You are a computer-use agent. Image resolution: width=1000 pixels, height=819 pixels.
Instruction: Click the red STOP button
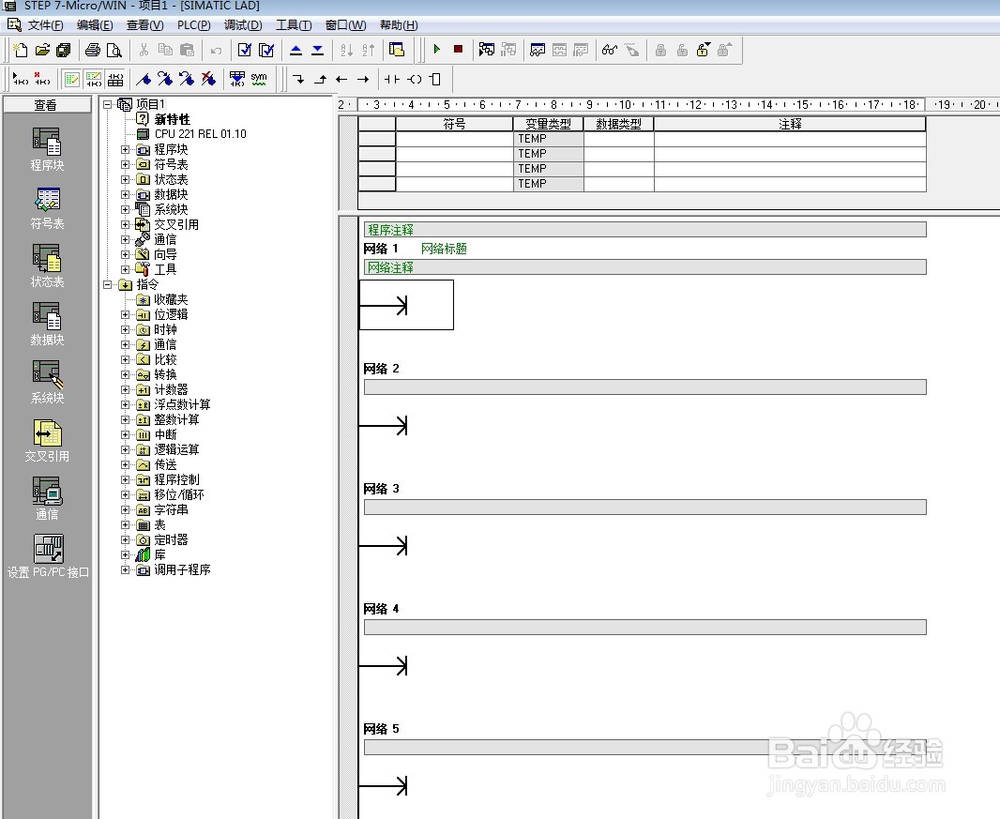[458, 49]
